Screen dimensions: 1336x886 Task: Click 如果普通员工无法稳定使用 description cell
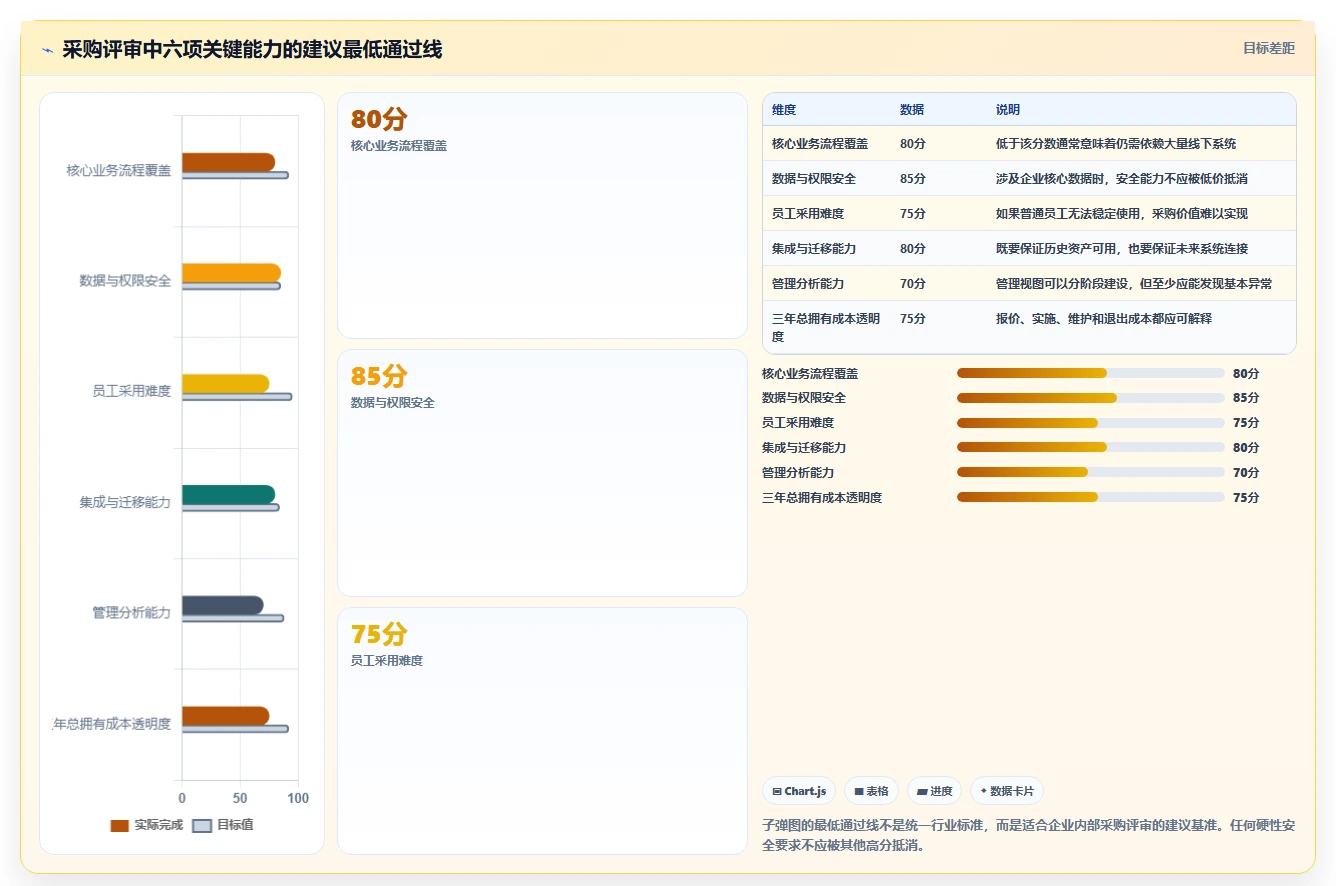1122,214
